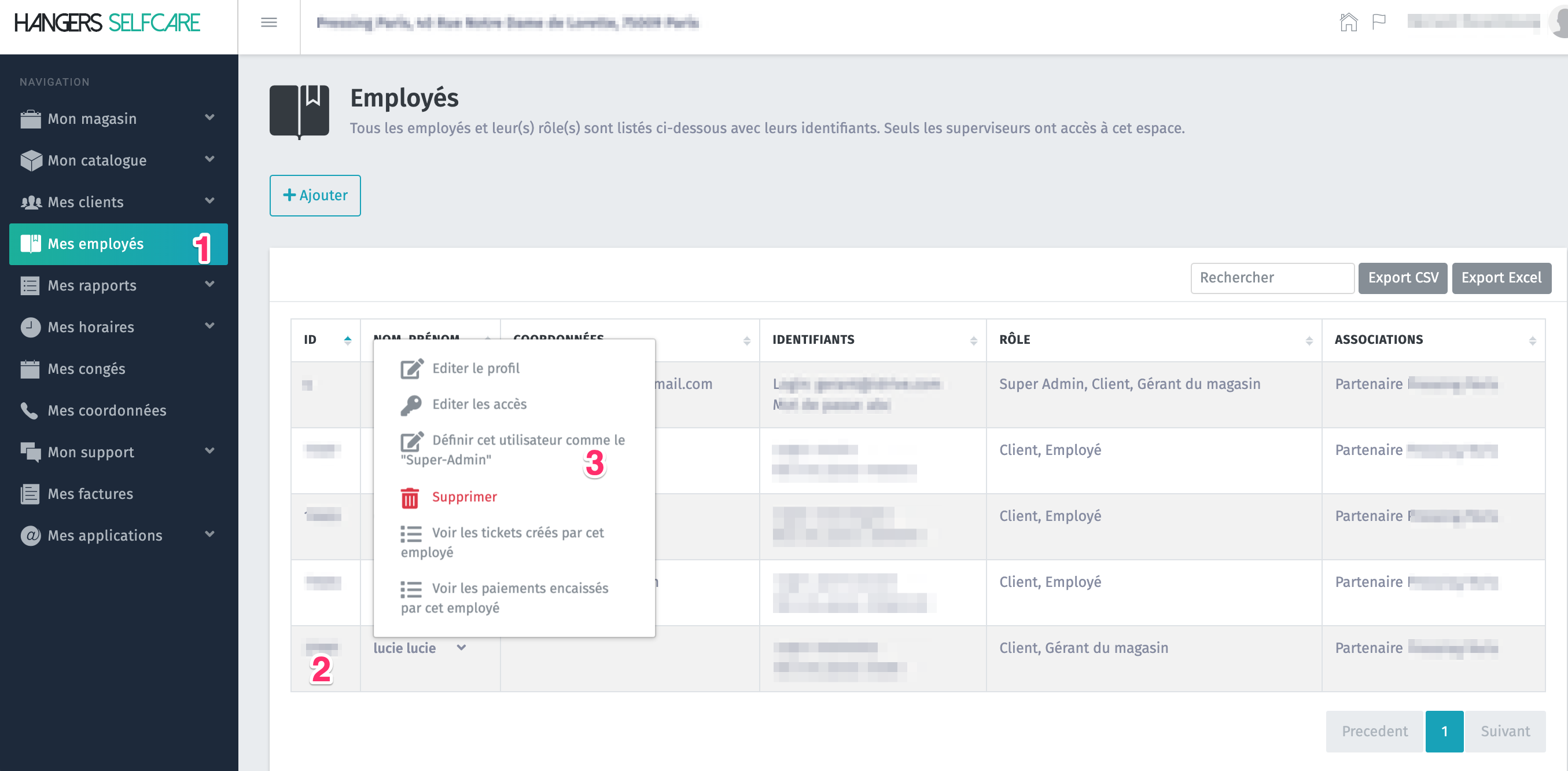This screenshot has height=771, width=1568.
Task: Click the hamburger menu icon
Action: pyautogui.click(x=268, y=23)
